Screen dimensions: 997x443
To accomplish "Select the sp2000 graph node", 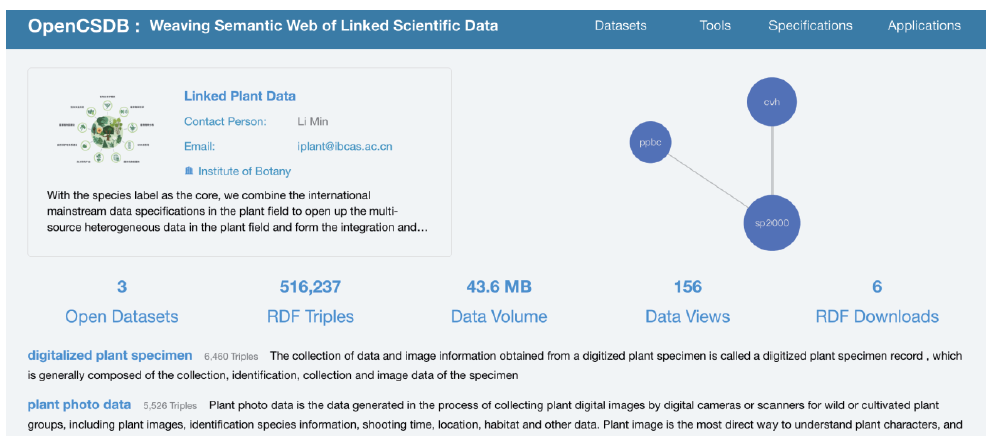I will tap(772, 223).
